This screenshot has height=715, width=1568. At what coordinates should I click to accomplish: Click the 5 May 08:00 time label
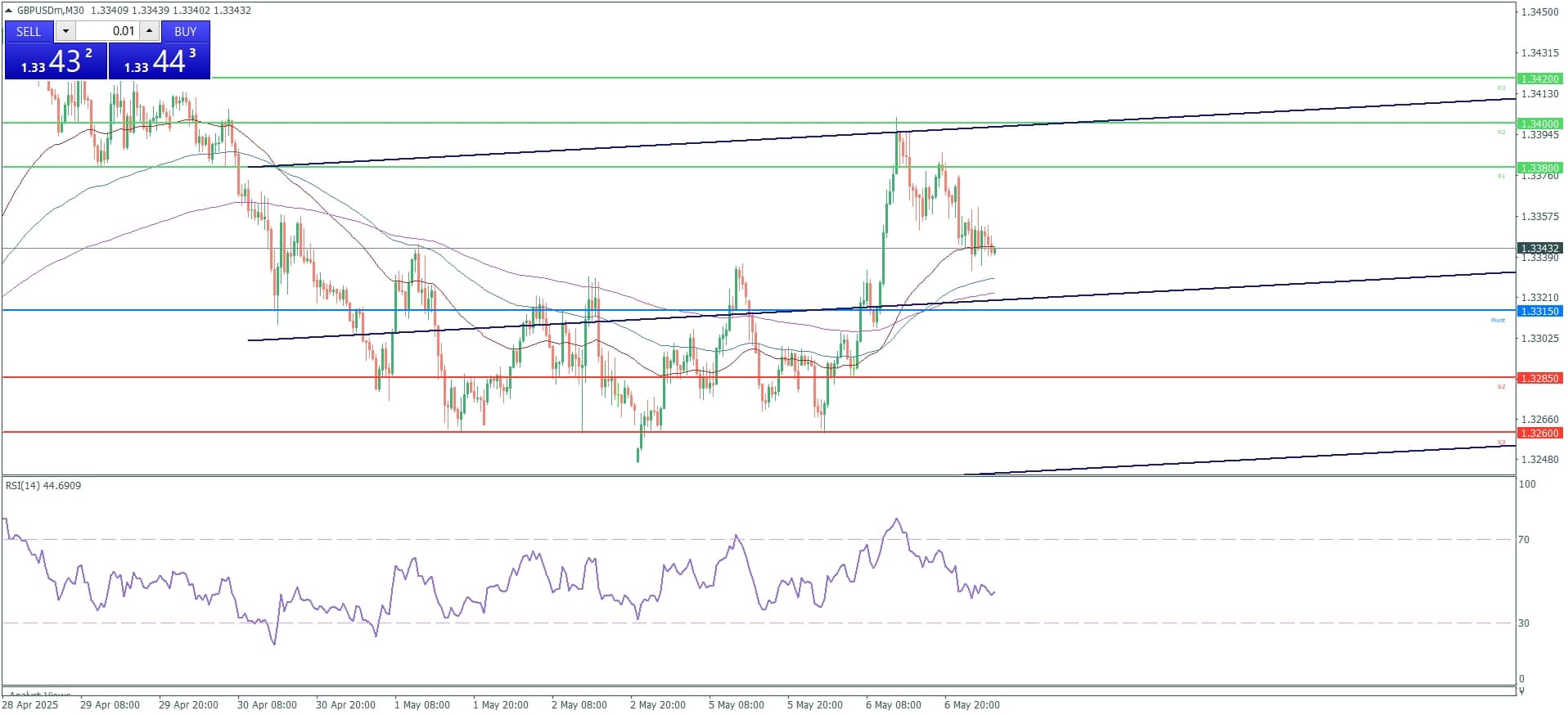(737, 705)
